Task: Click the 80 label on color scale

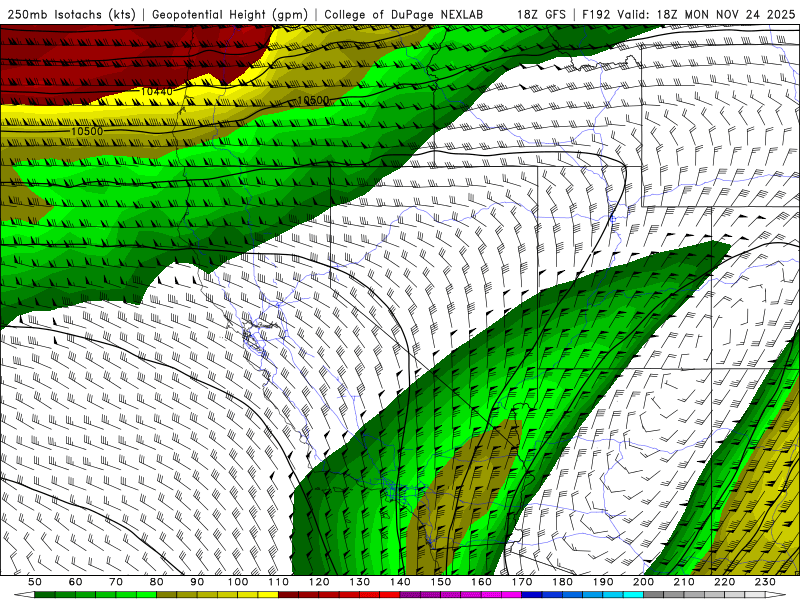Action: click(x=157, y=582)
